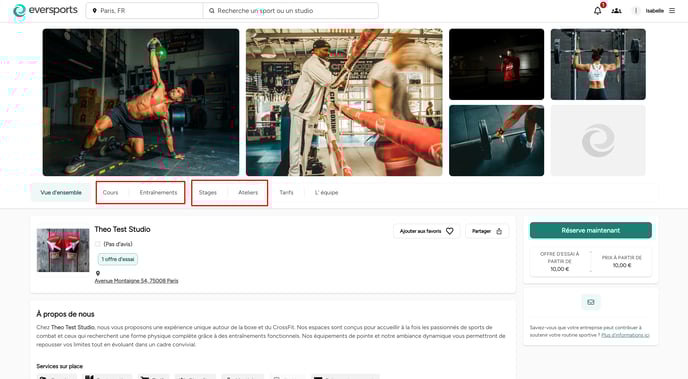Click the envelope contact icon

click(591, 302)
